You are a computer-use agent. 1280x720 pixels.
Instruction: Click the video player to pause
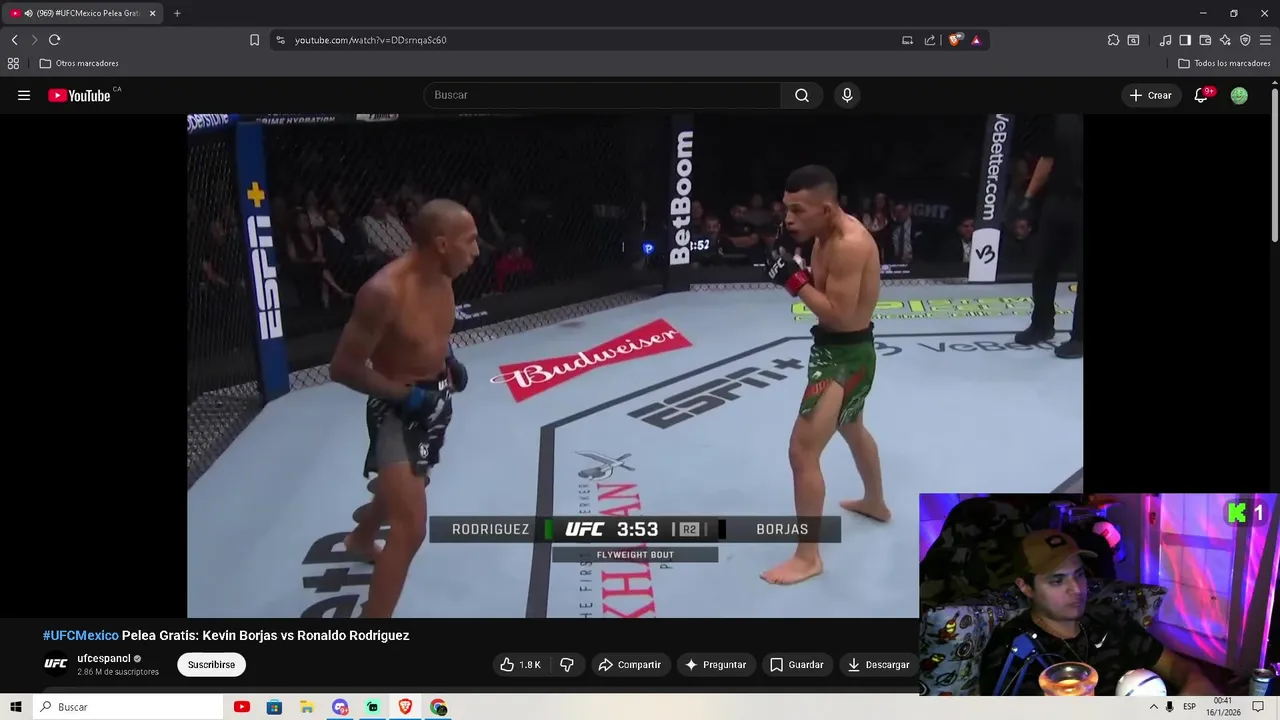point(635,365)
